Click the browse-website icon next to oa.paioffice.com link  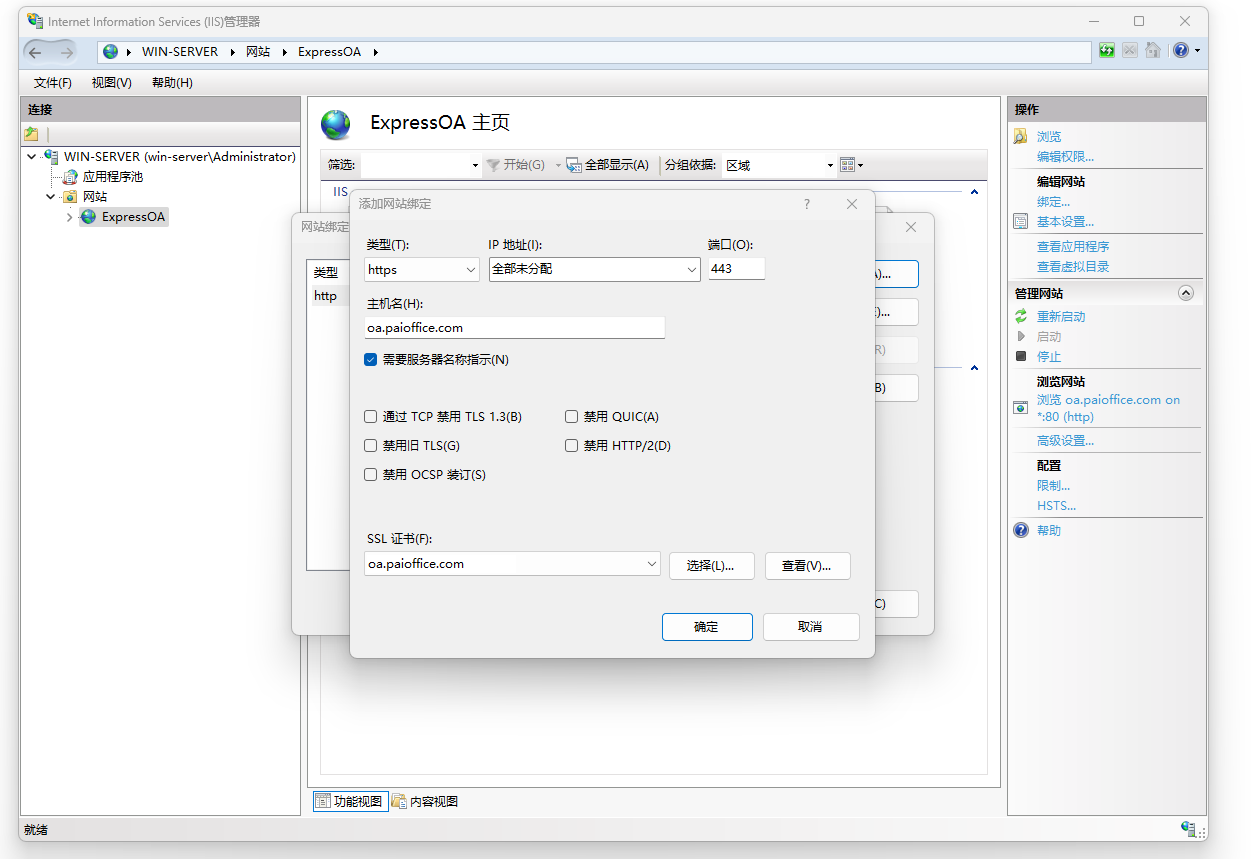(1021, 408)
